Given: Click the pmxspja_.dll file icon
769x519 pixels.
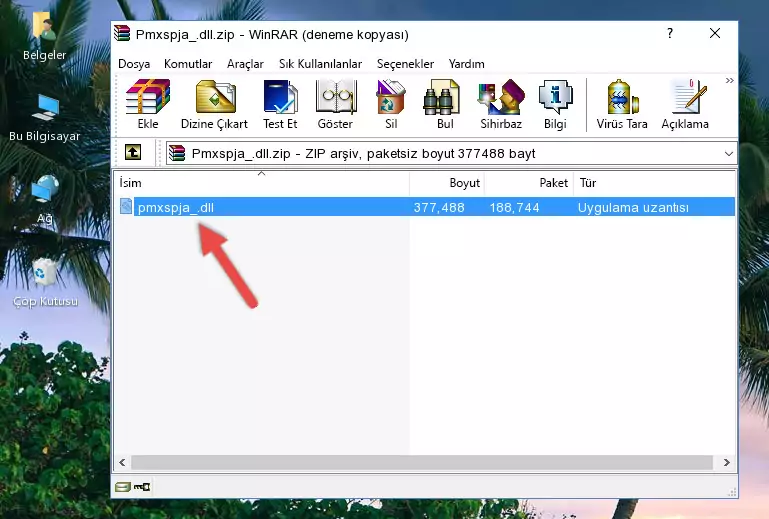Looking at the screenshot, I should click(x=126, y=207).
